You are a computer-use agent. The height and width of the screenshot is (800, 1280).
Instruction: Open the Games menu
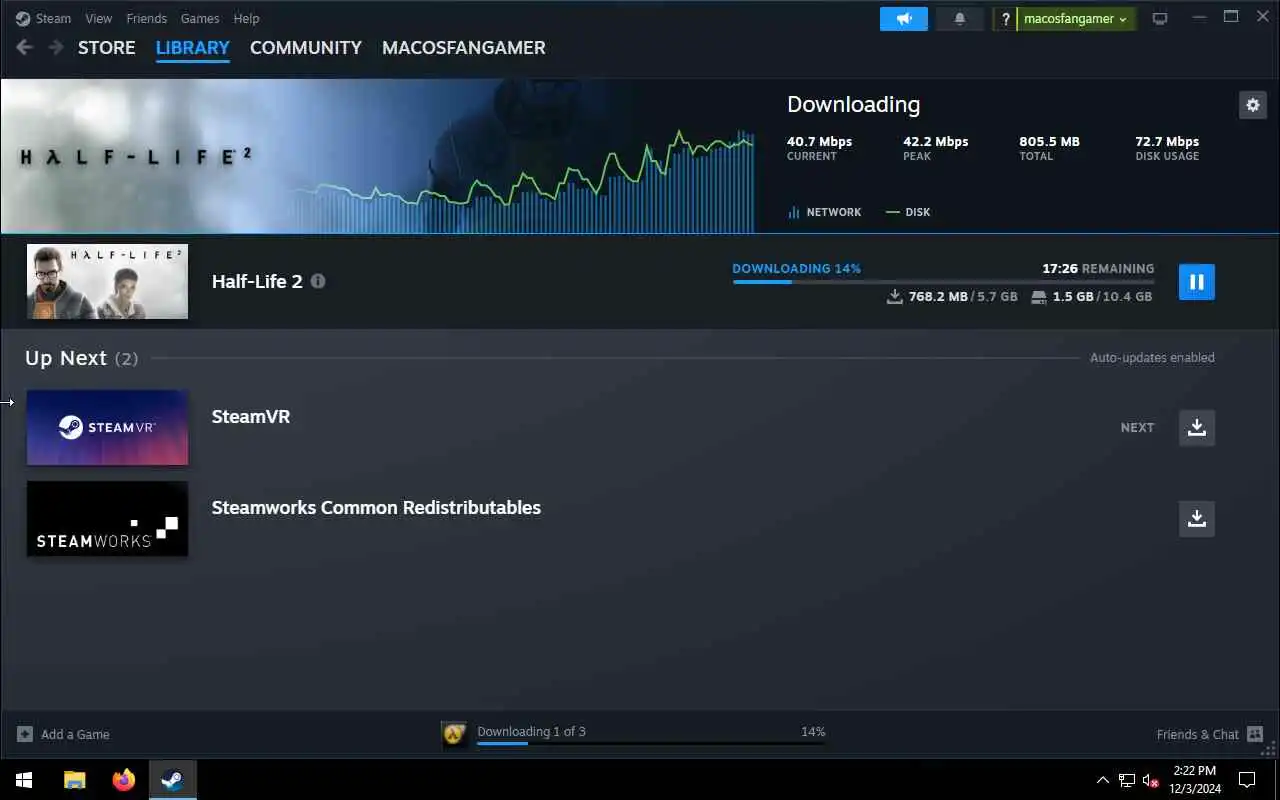click(x=200, y=18)
